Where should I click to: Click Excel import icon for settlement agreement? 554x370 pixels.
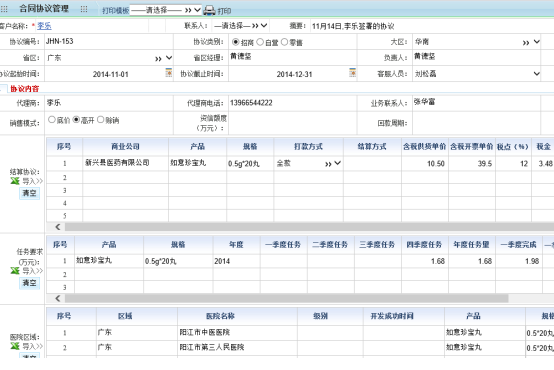[x=15, y=181]
